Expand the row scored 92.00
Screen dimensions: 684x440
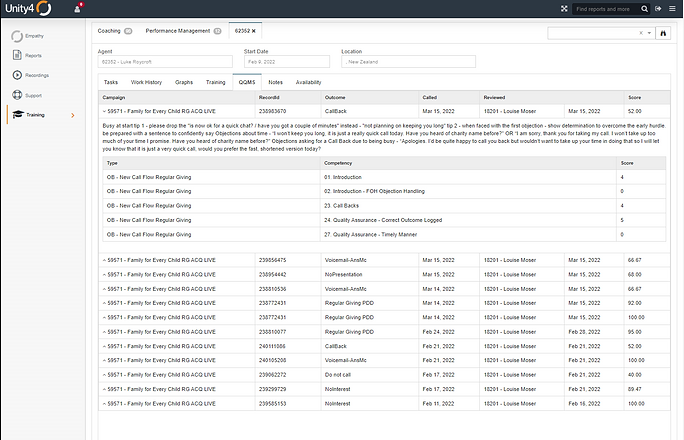[104, 303]
